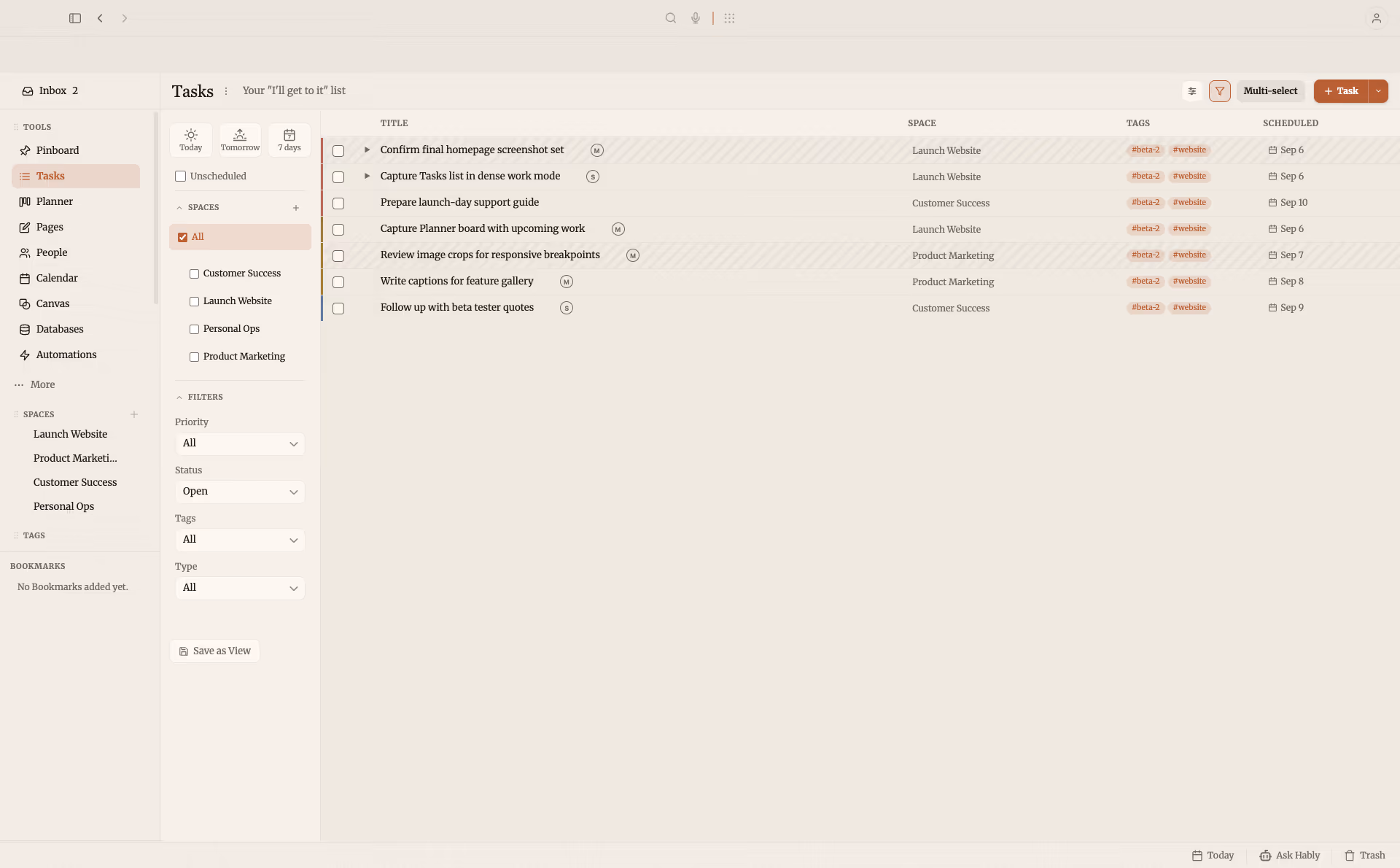The image size is (1400, 868).
Task: Check the Product Marketing space filter
Action: coord(194,357)
